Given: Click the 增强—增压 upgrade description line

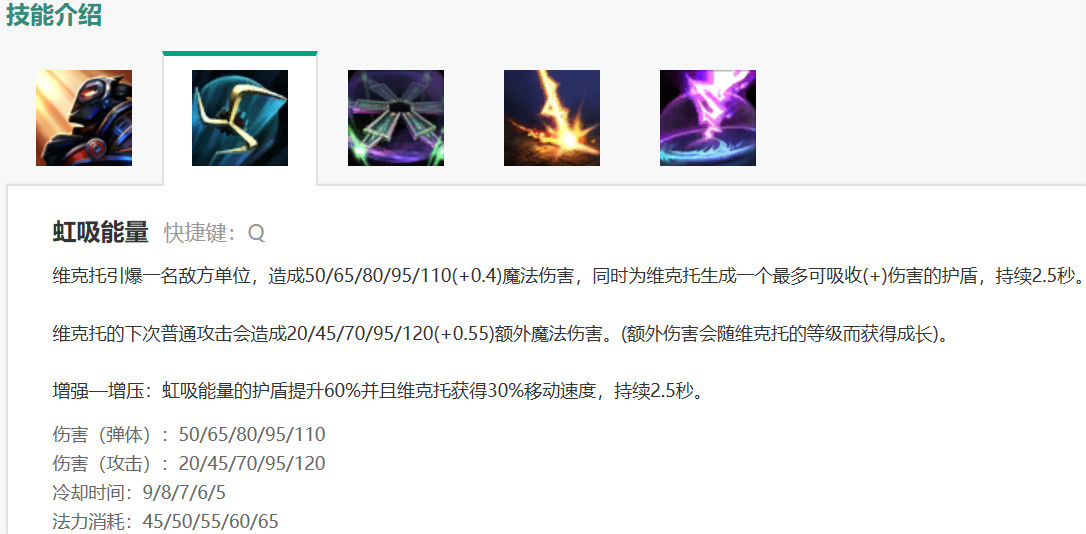Looking at the screenshot, I should (x=379, y=393).
